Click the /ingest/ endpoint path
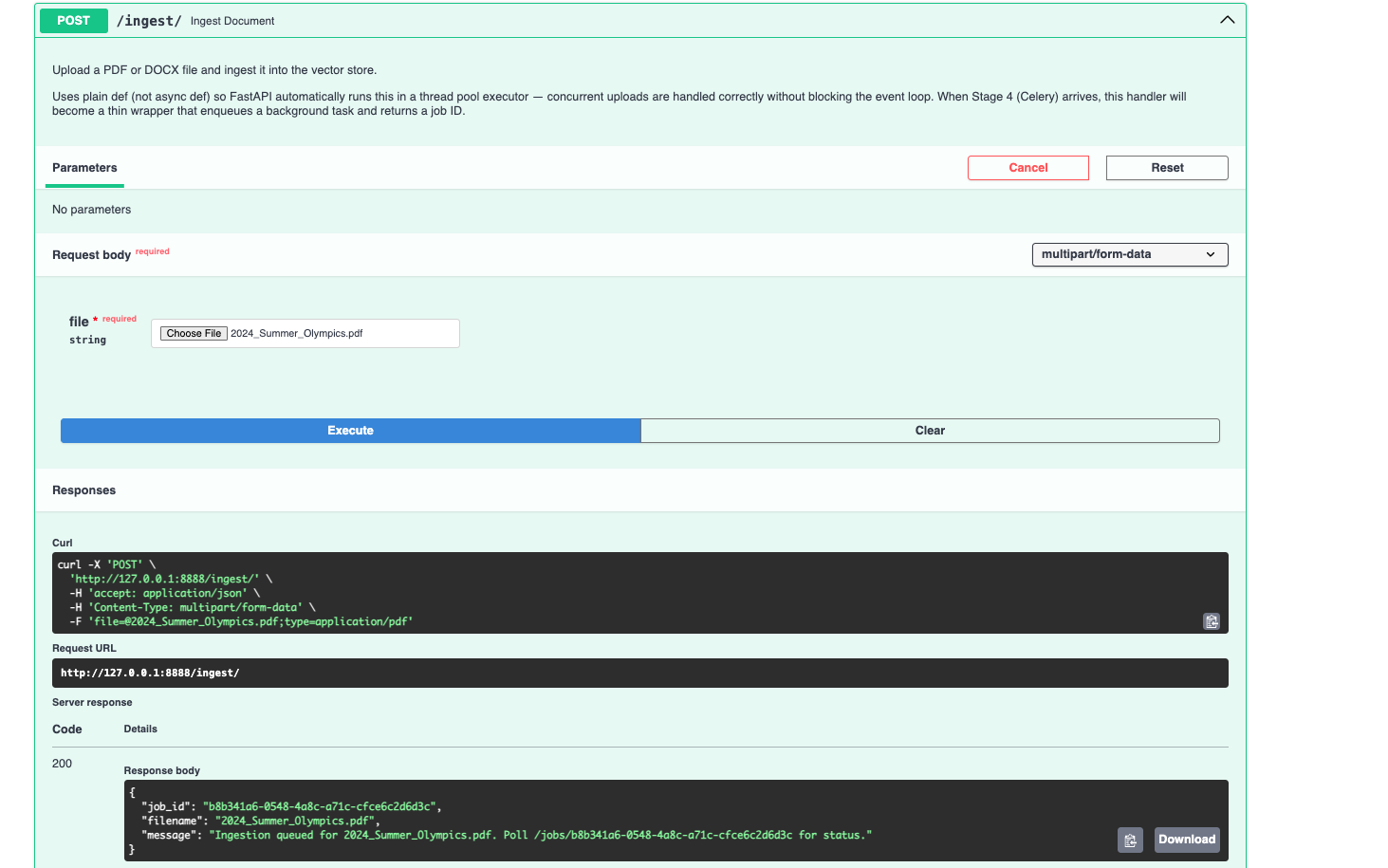Image resolution: width=1388 pixels, height=868 pixels. click(149, 21)
